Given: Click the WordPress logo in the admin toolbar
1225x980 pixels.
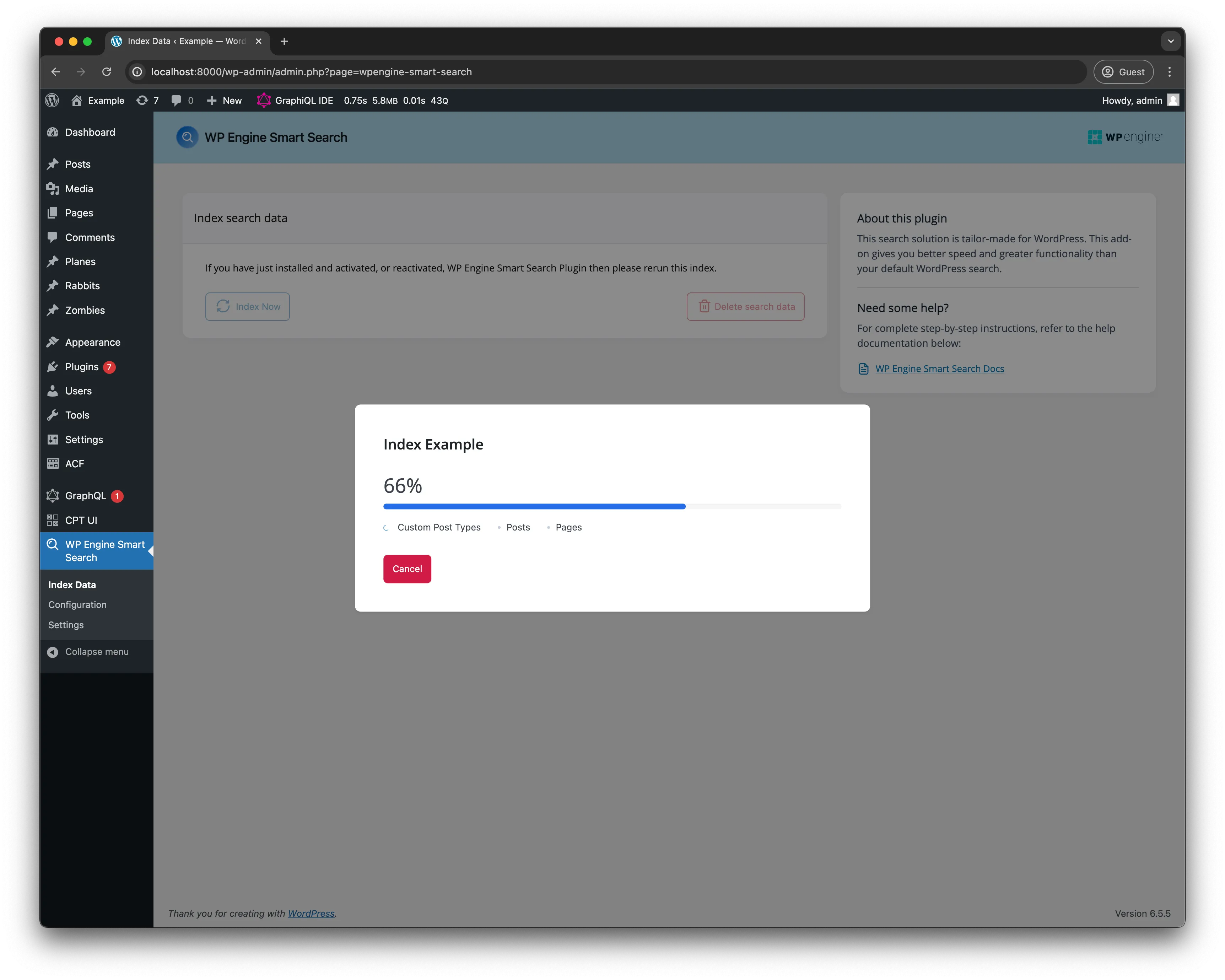Looking at the screenshot, I should point(52,100).
